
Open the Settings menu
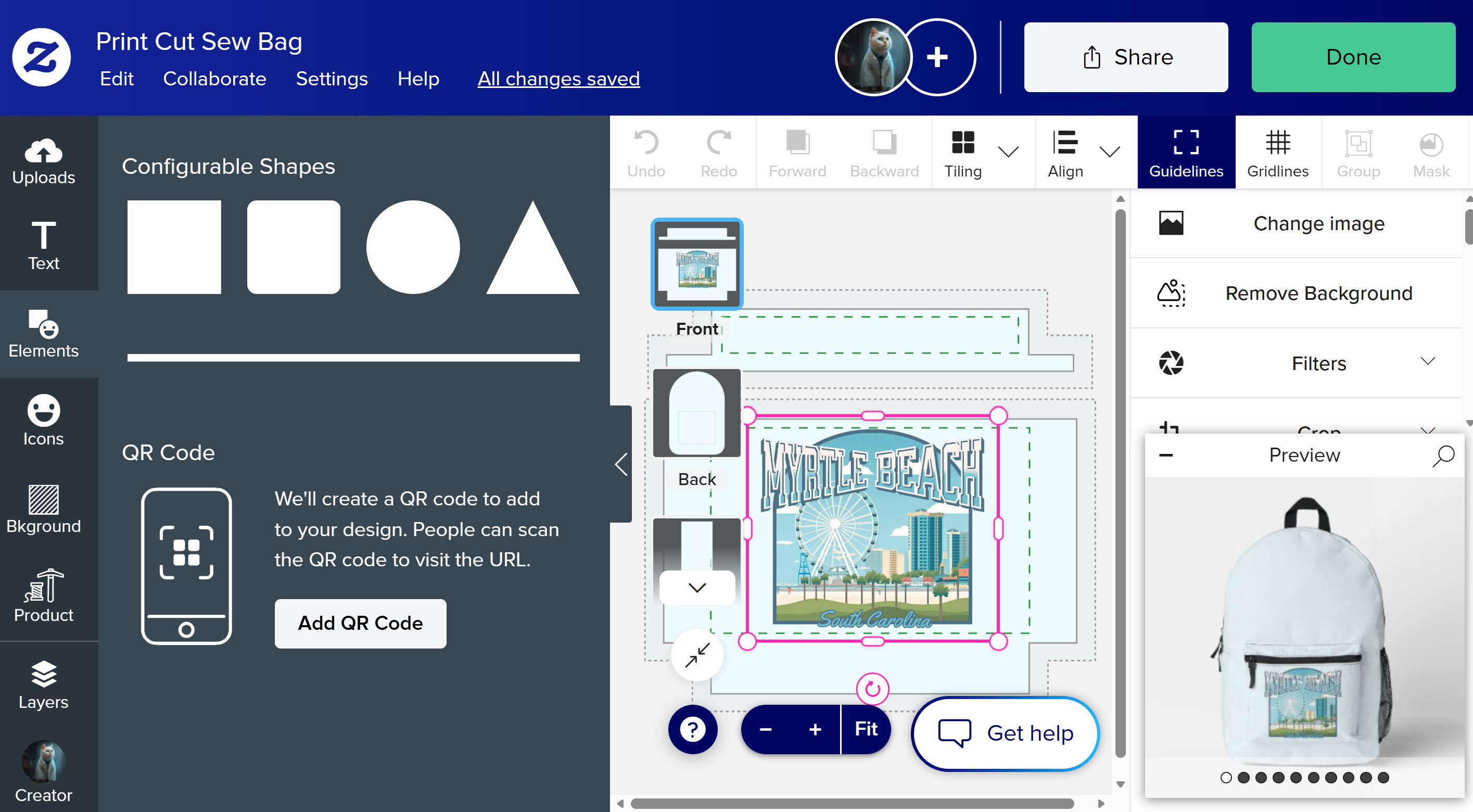click(x=332, y=79)
